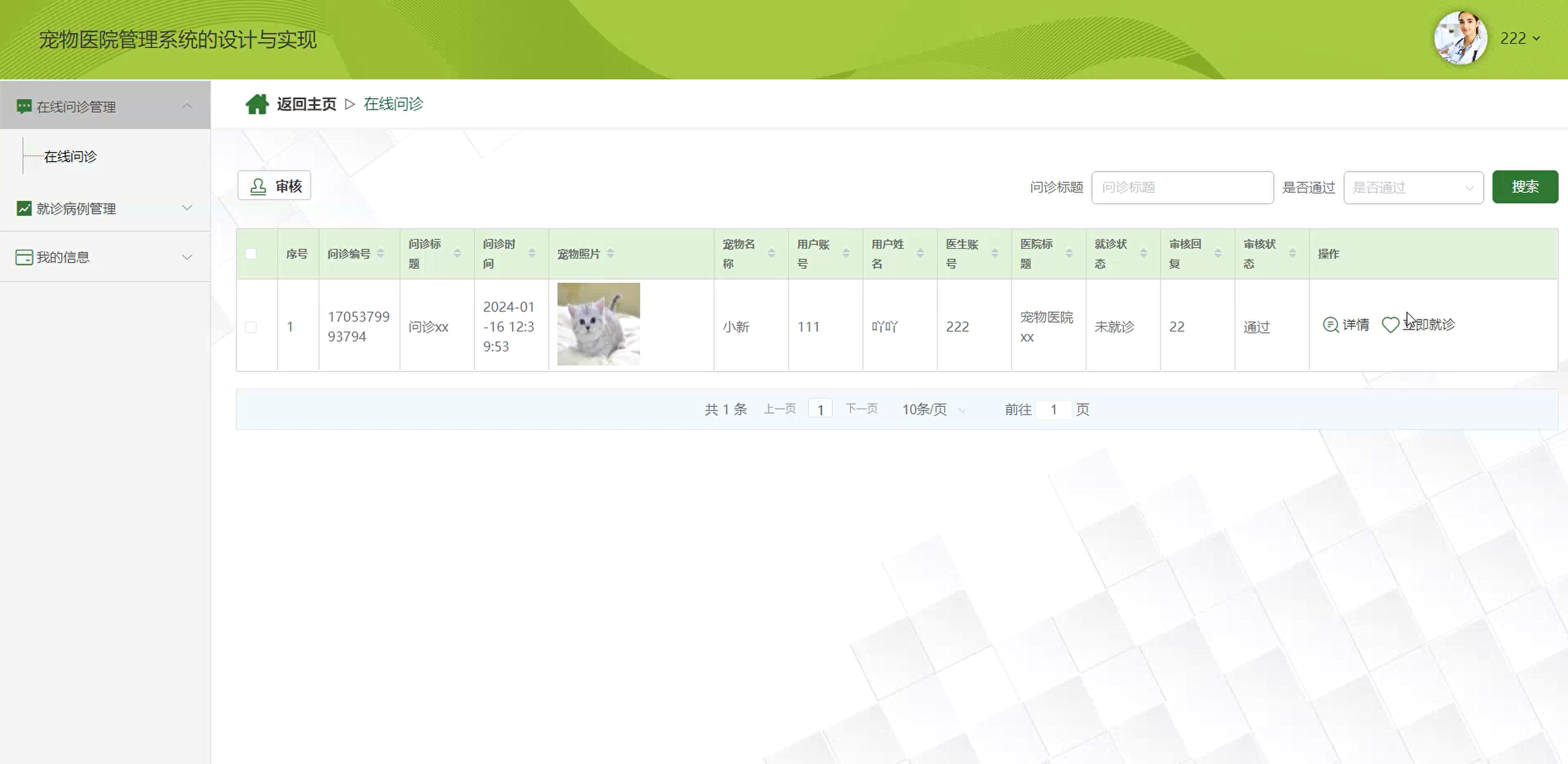Sort by 用户账号 column arrows

click(845, 253)
